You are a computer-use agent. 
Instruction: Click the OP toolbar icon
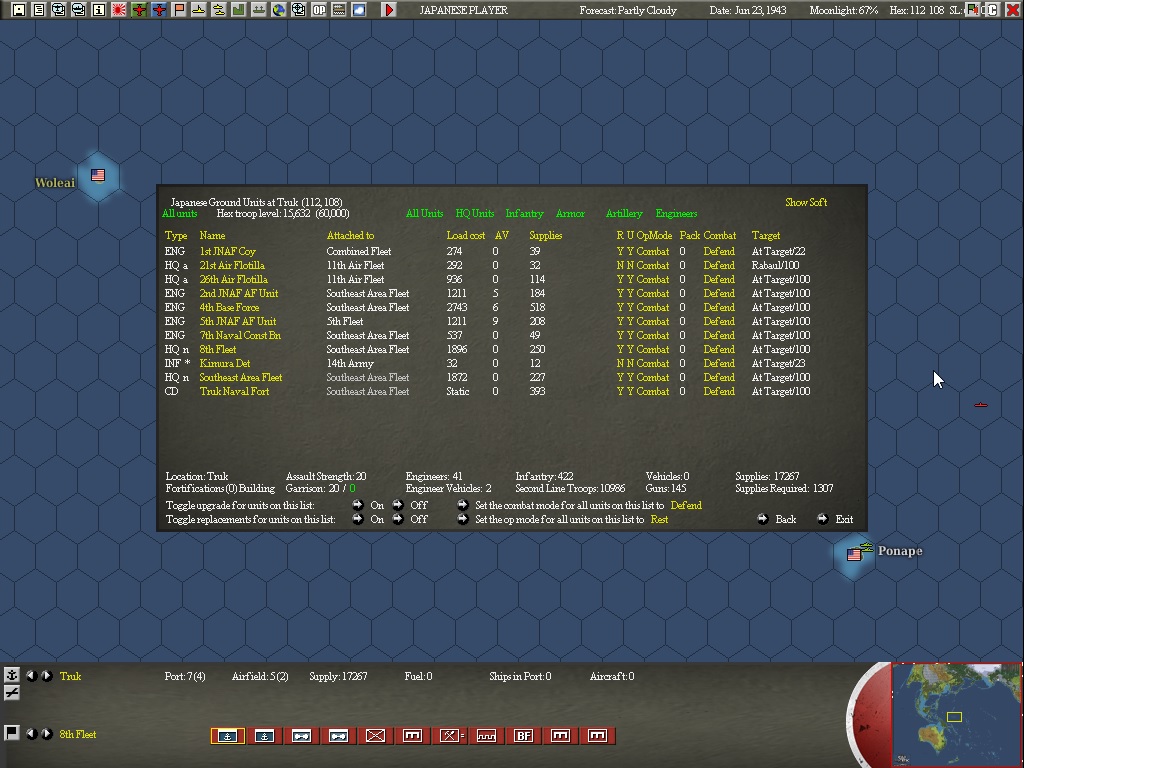pyautogui.click(x=318, y=10)
